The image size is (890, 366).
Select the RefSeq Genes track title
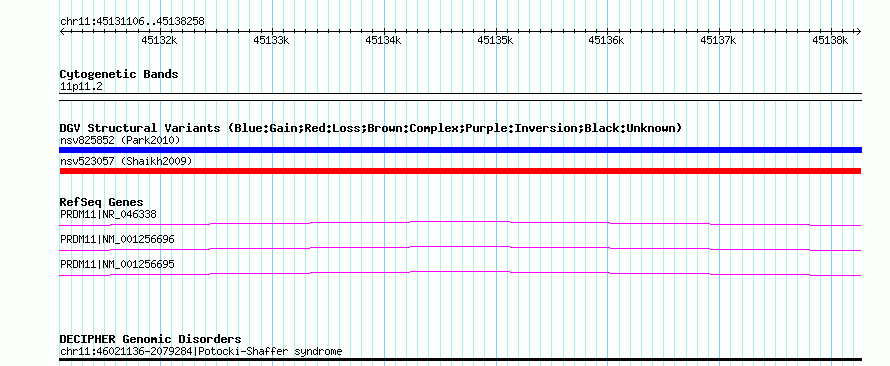[x=102, y=203]
